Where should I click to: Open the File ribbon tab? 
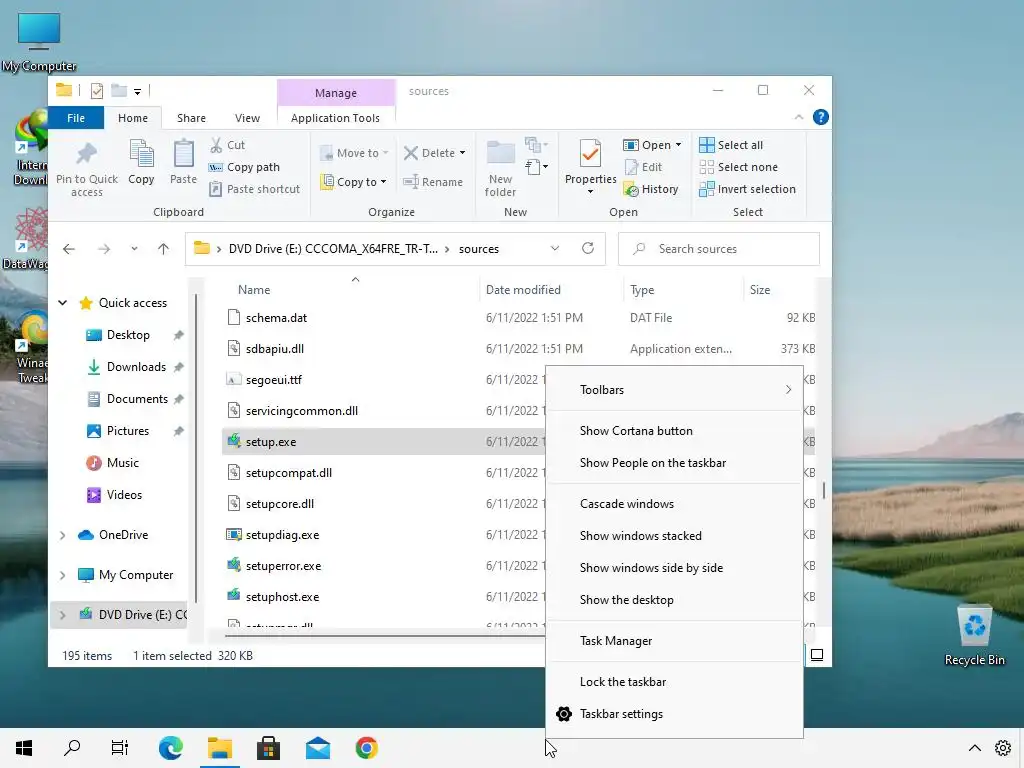tap(76, 118)
